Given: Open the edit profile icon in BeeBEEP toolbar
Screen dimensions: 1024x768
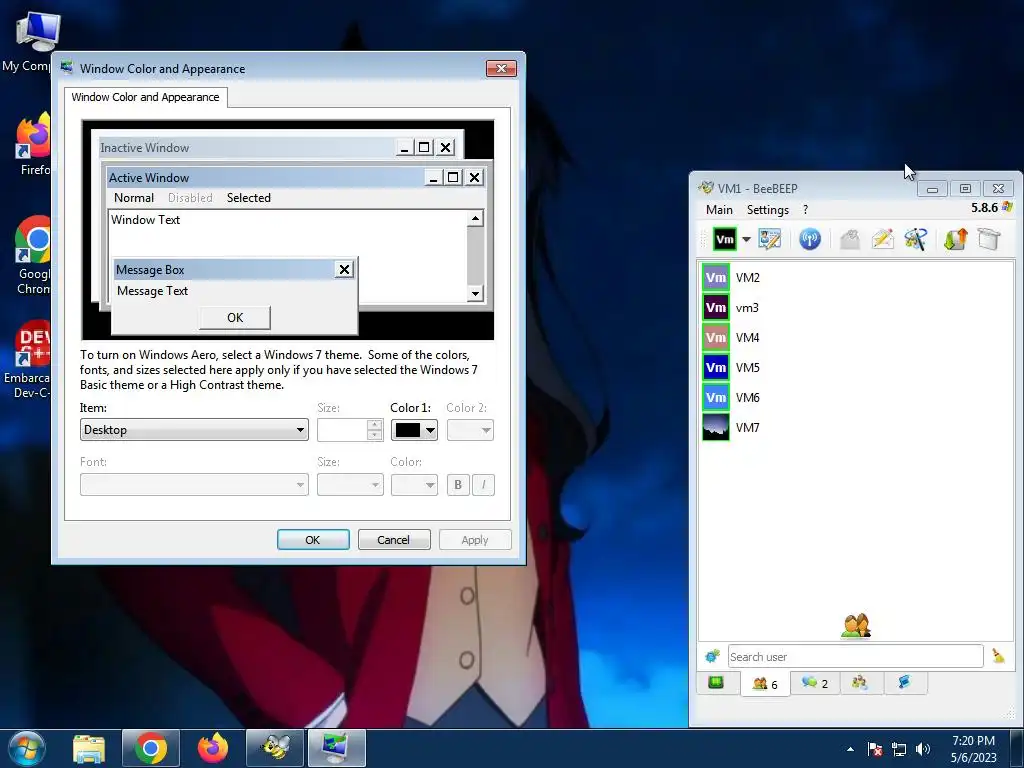Looking at the screenshot, I should coord(770,239).
